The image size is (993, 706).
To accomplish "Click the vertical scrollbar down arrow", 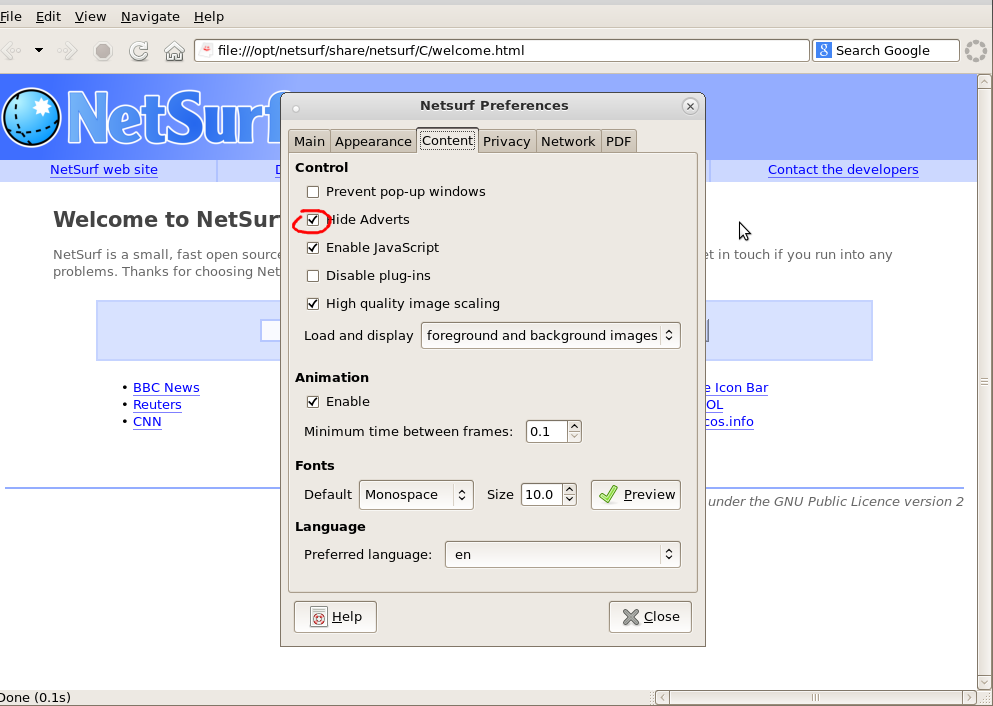I will (984, 682).
